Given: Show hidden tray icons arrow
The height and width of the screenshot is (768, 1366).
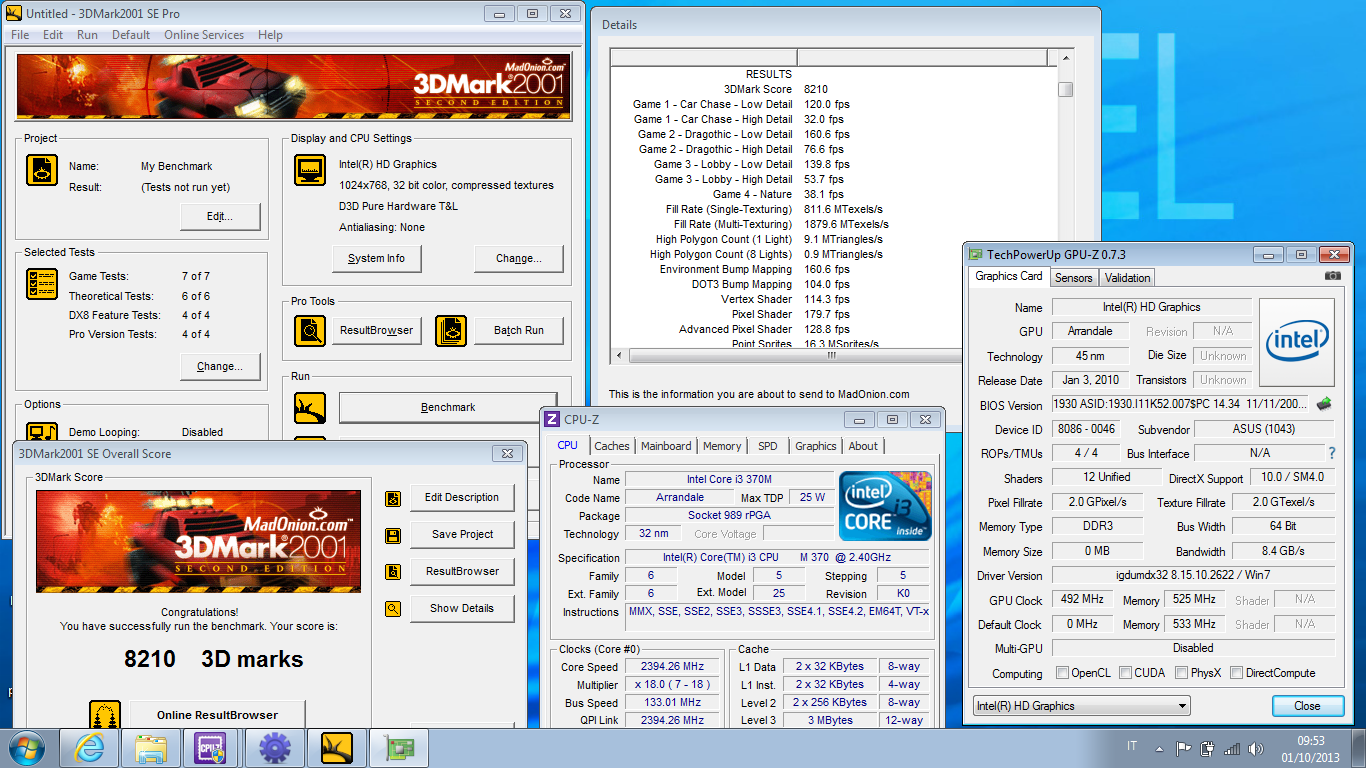Looking at the screenshot, I should (1159, 747).
